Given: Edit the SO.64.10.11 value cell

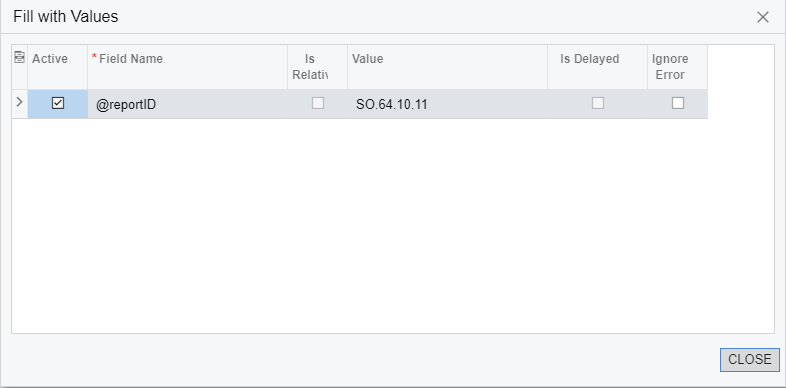Looking at the screenshot, I should point(447,104).
